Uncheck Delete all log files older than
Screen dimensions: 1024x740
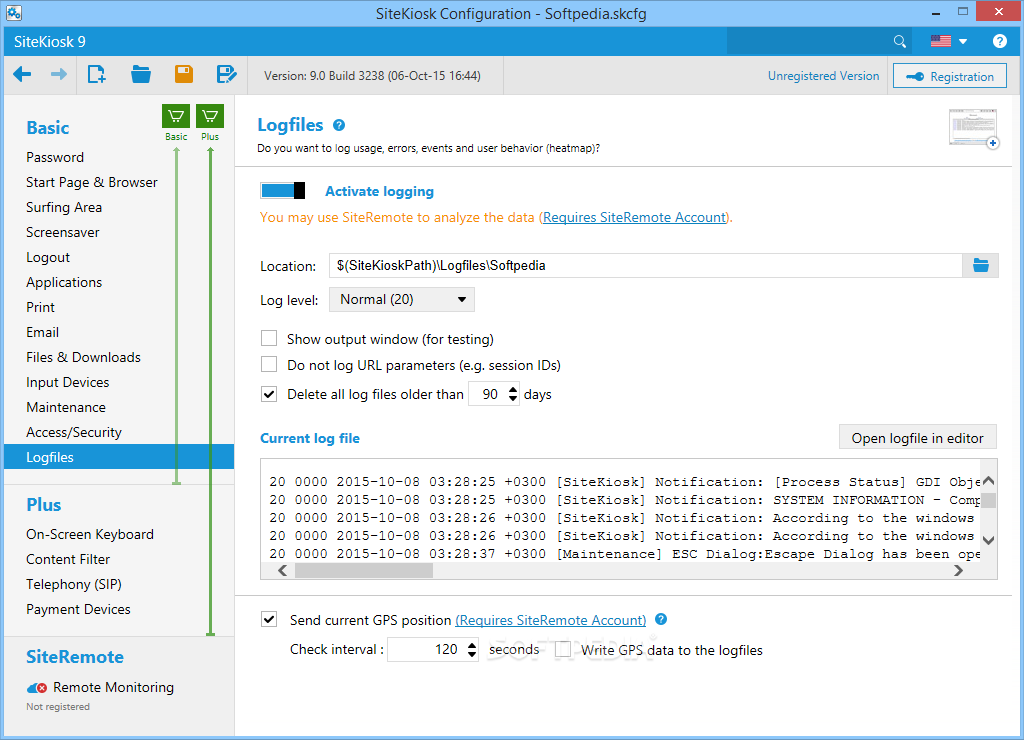268,394
